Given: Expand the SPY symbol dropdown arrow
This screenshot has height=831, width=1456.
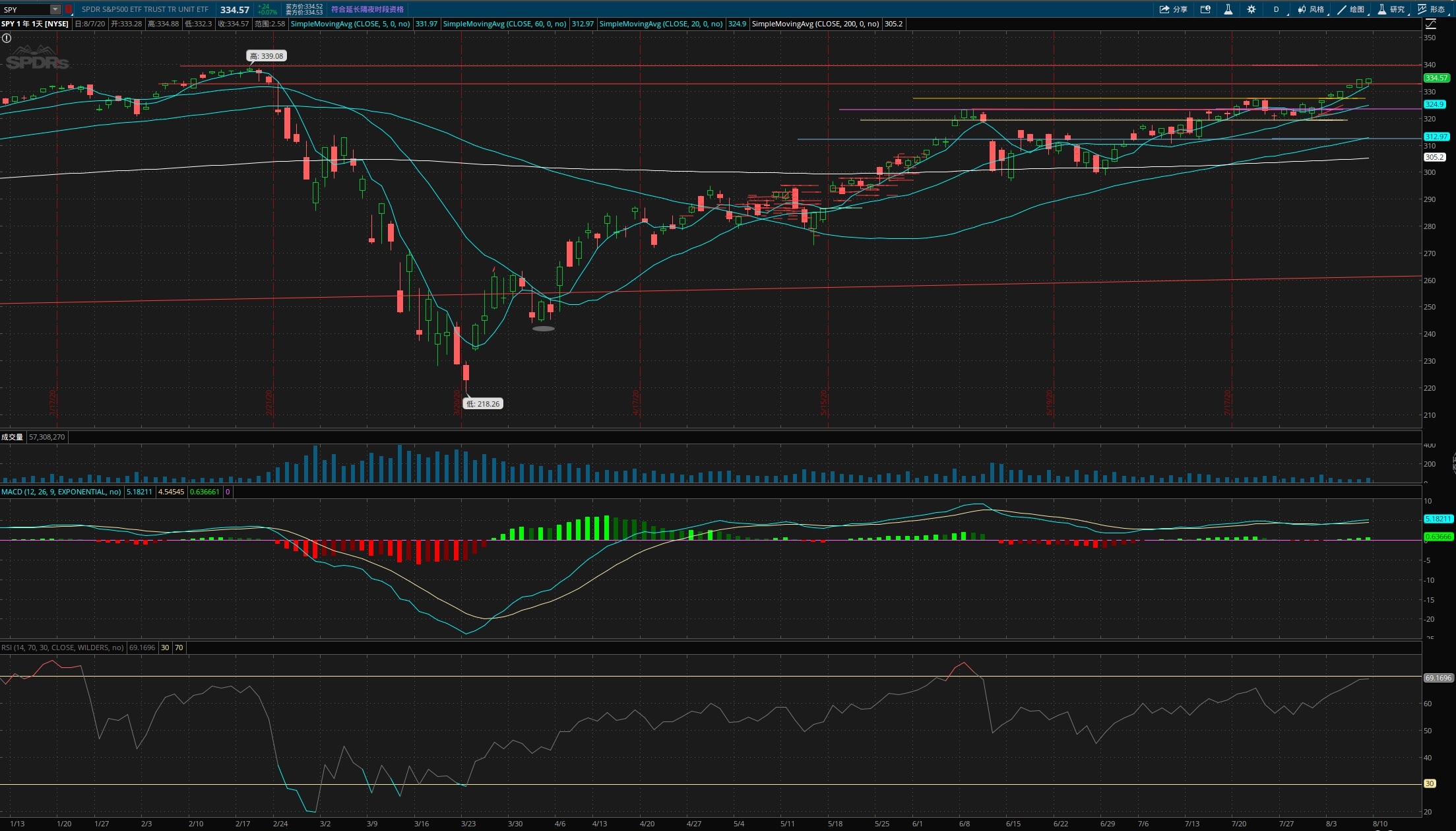Looking at the screenshot, I should pyautogui.click(x=55, y=9).
